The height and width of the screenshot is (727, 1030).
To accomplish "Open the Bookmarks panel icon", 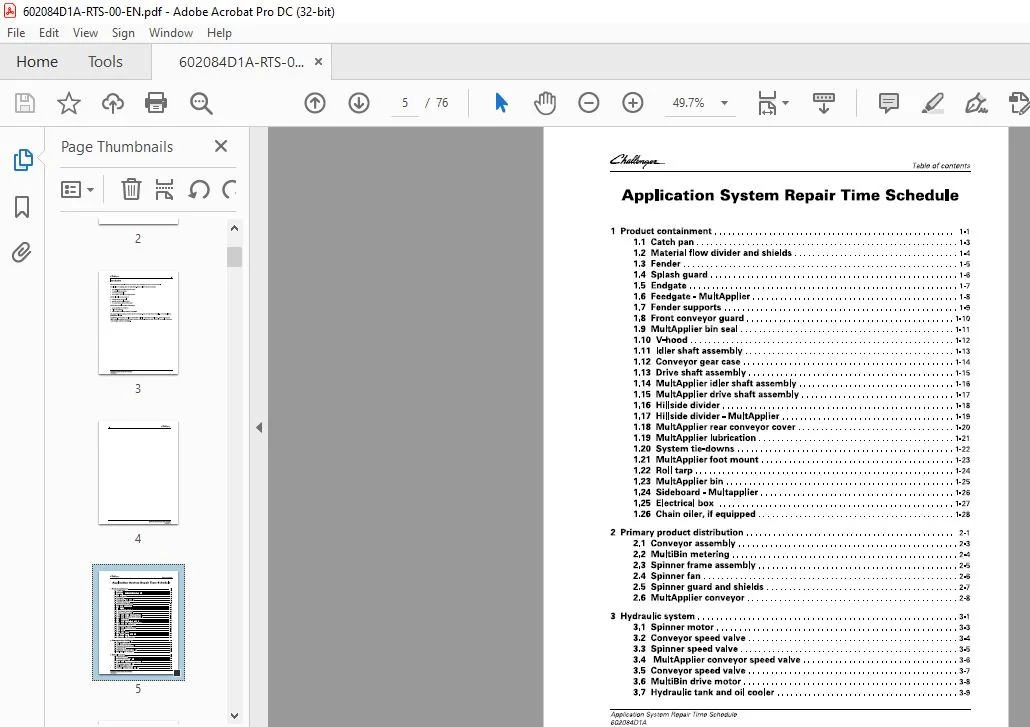I will tap(22, 206).
